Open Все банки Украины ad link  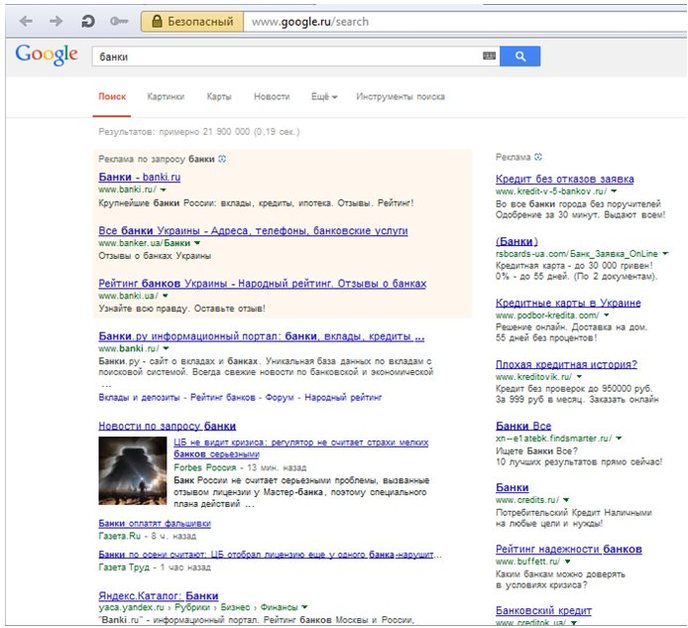[x=253, y=230]
